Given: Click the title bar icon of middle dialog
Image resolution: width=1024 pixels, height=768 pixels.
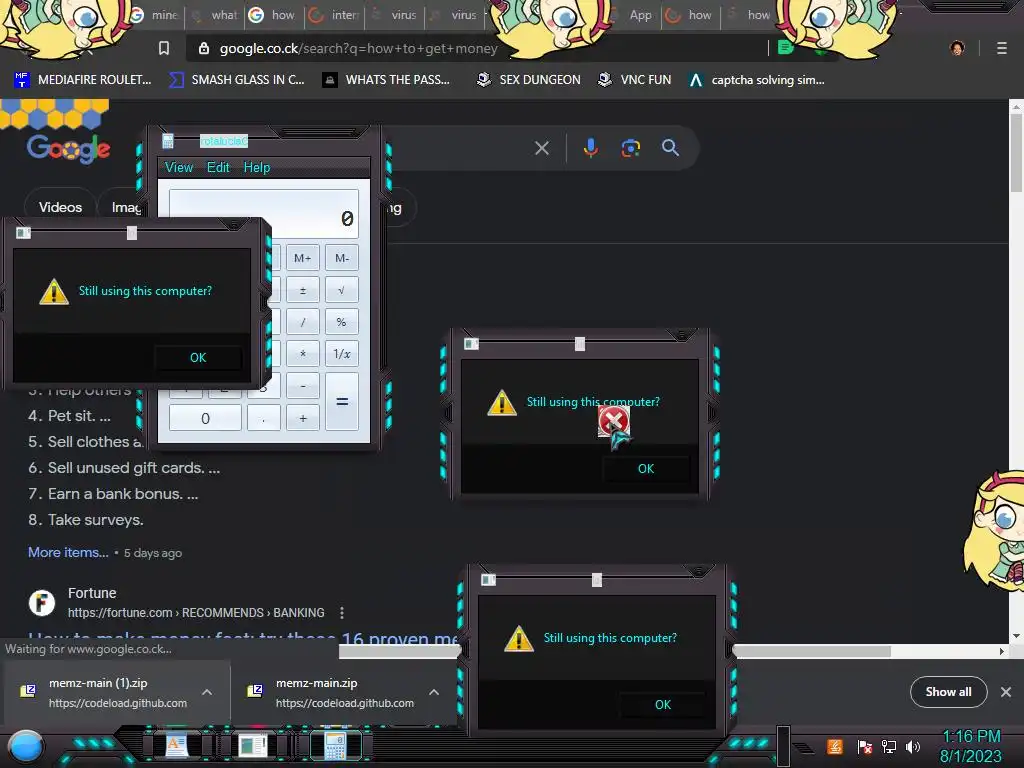Looking at the screenshot, I should tap(471, 344).
